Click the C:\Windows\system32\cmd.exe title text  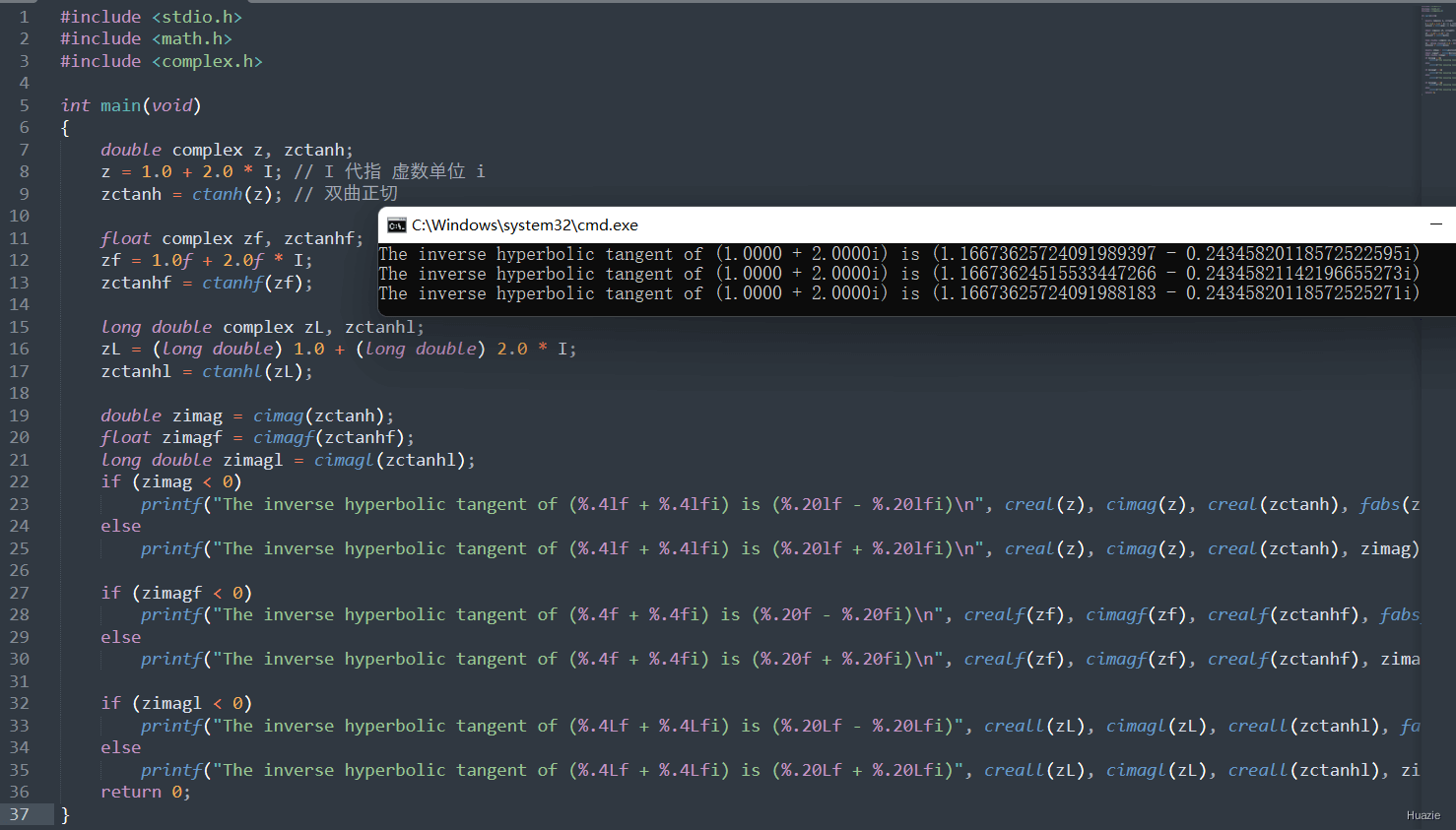pos(525,225)
